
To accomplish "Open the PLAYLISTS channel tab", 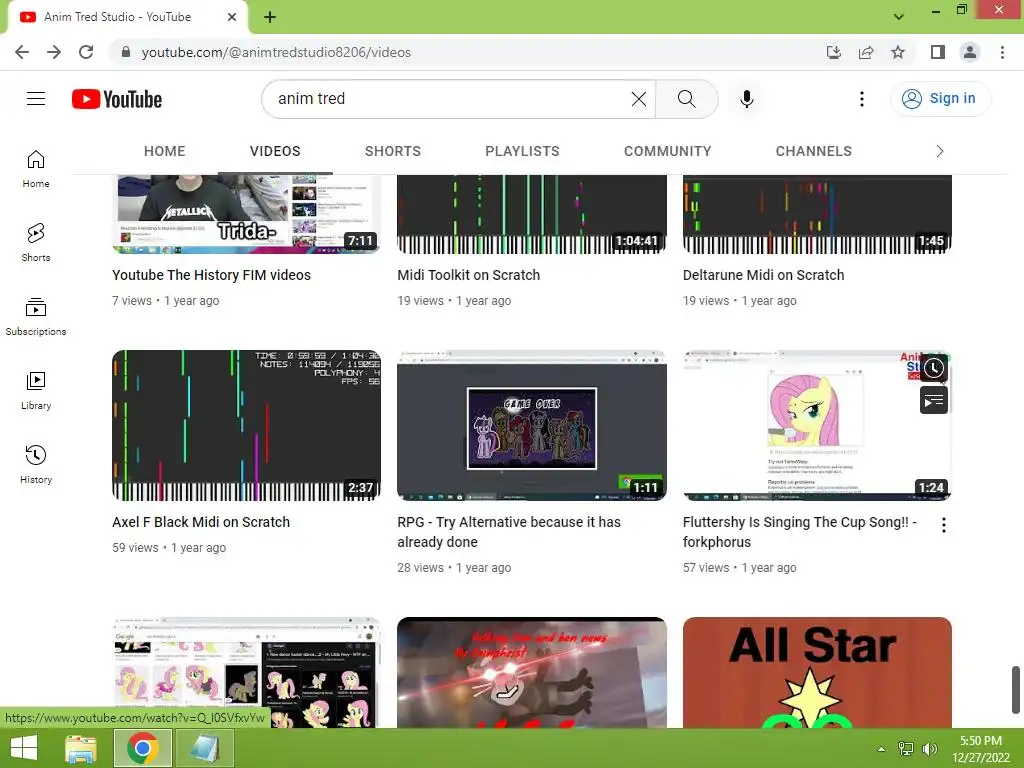I will (522, 151).
